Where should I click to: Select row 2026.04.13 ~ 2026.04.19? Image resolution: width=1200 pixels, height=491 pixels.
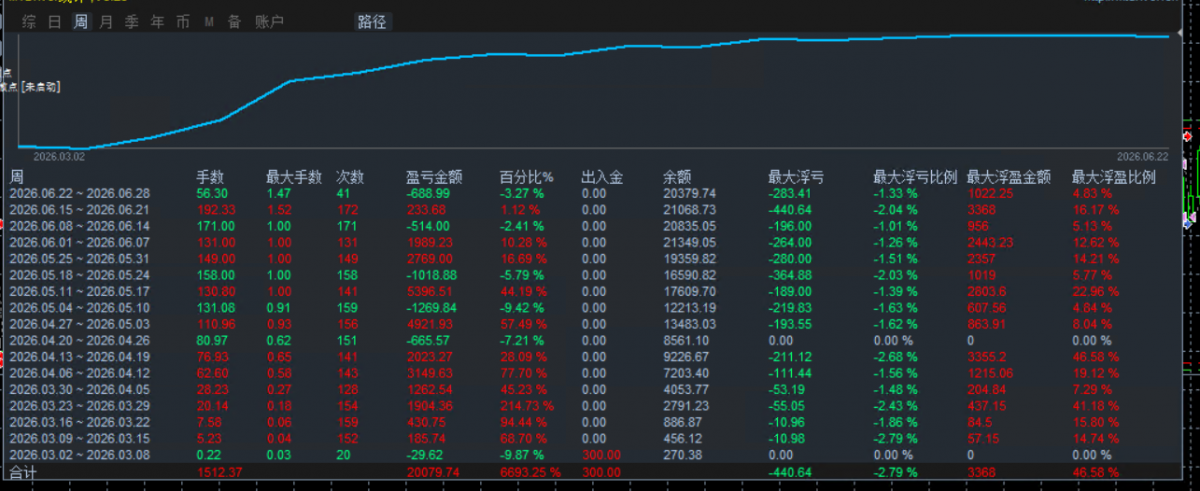[x=590, y=357]
